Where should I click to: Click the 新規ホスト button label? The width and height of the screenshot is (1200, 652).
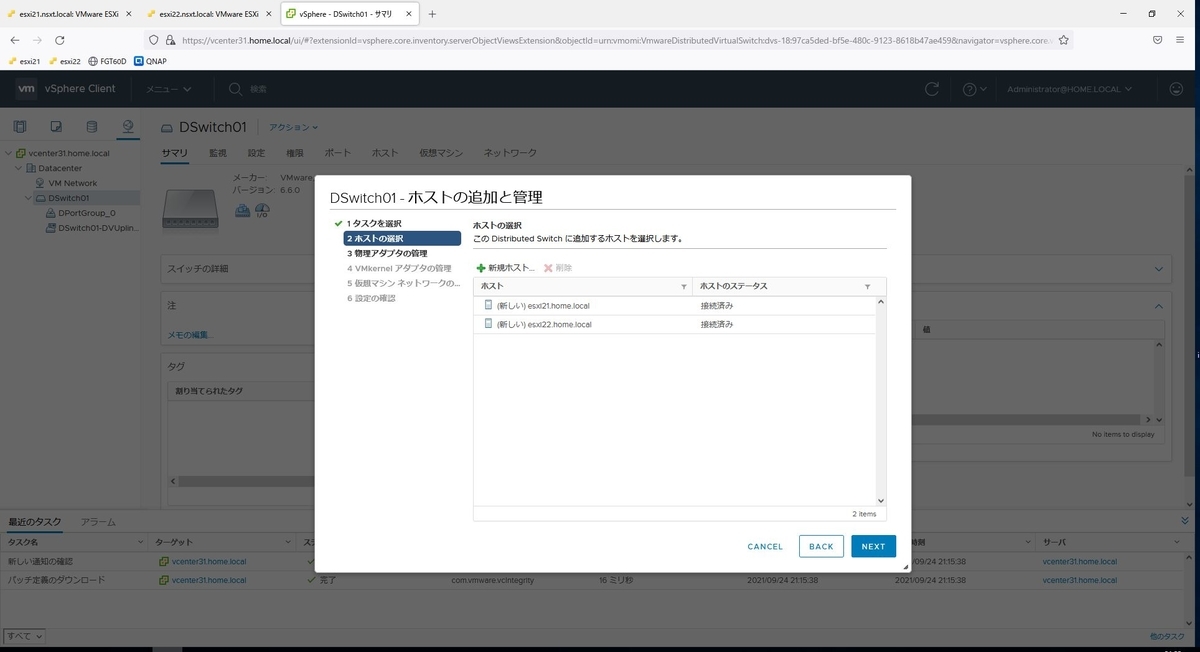[x=512, y=268]
